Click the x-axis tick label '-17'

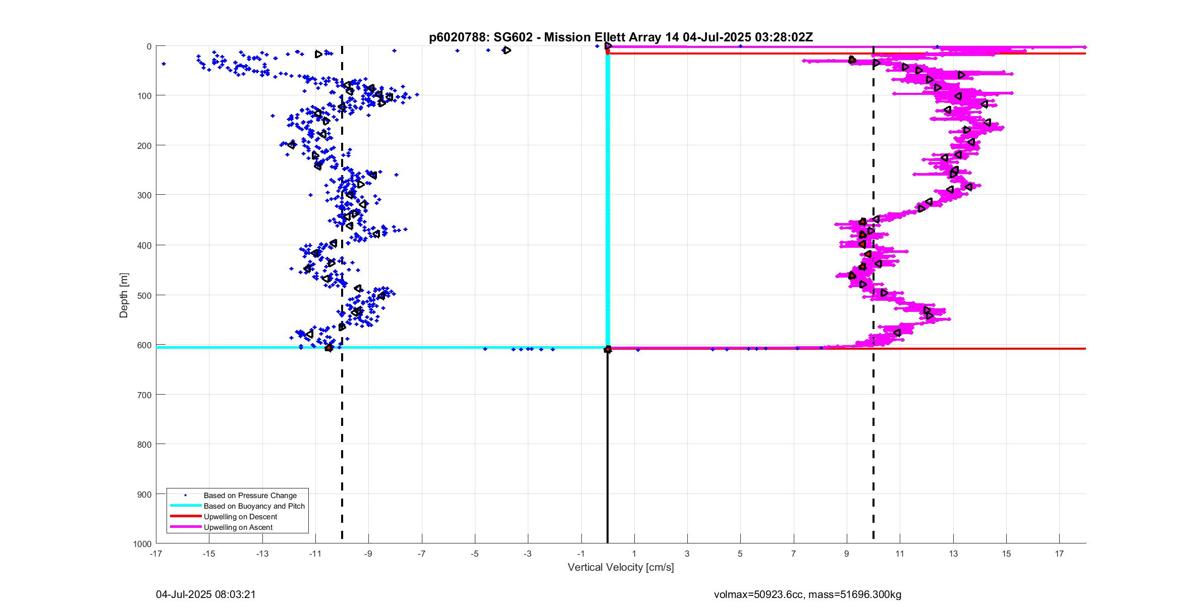coord(156,553)
